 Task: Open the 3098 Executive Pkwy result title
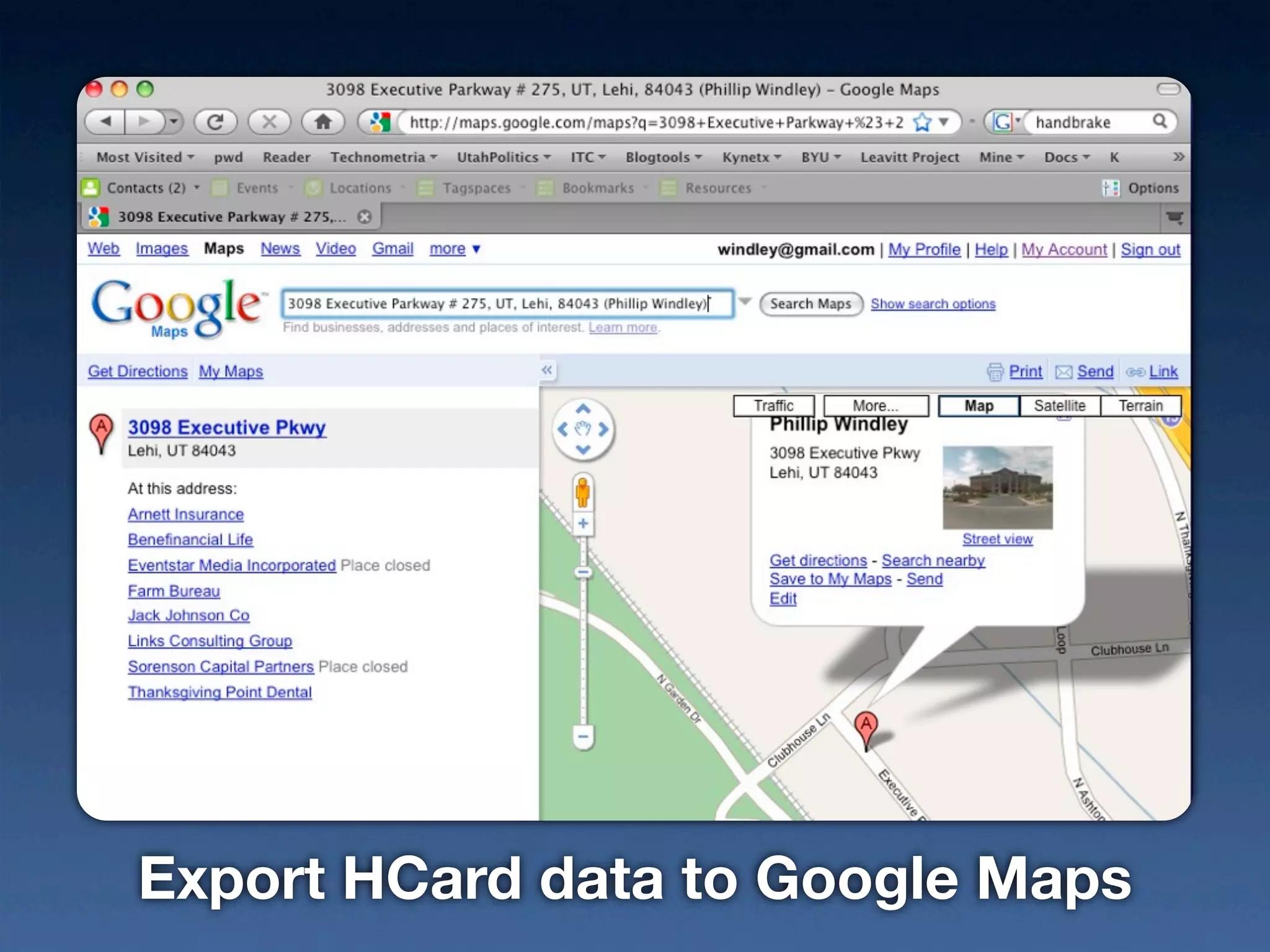pyautogui.click(x=227, y=427)
